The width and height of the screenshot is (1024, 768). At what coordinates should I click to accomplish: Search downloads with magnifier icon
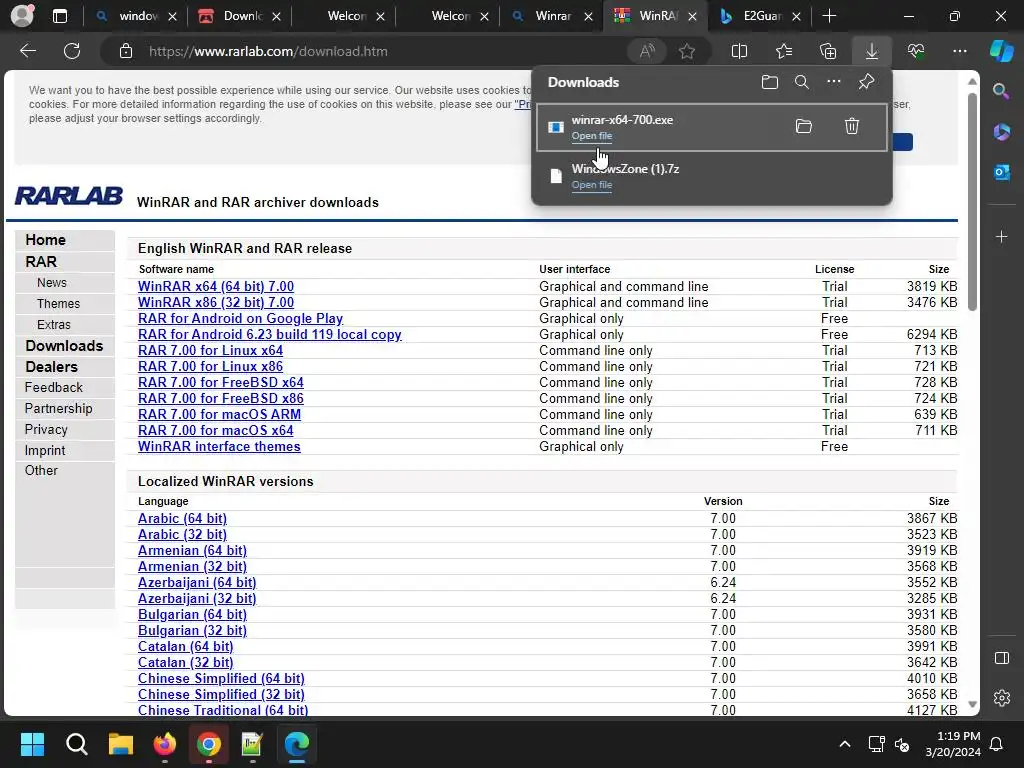pyautogui.click(x=802, y=82)
